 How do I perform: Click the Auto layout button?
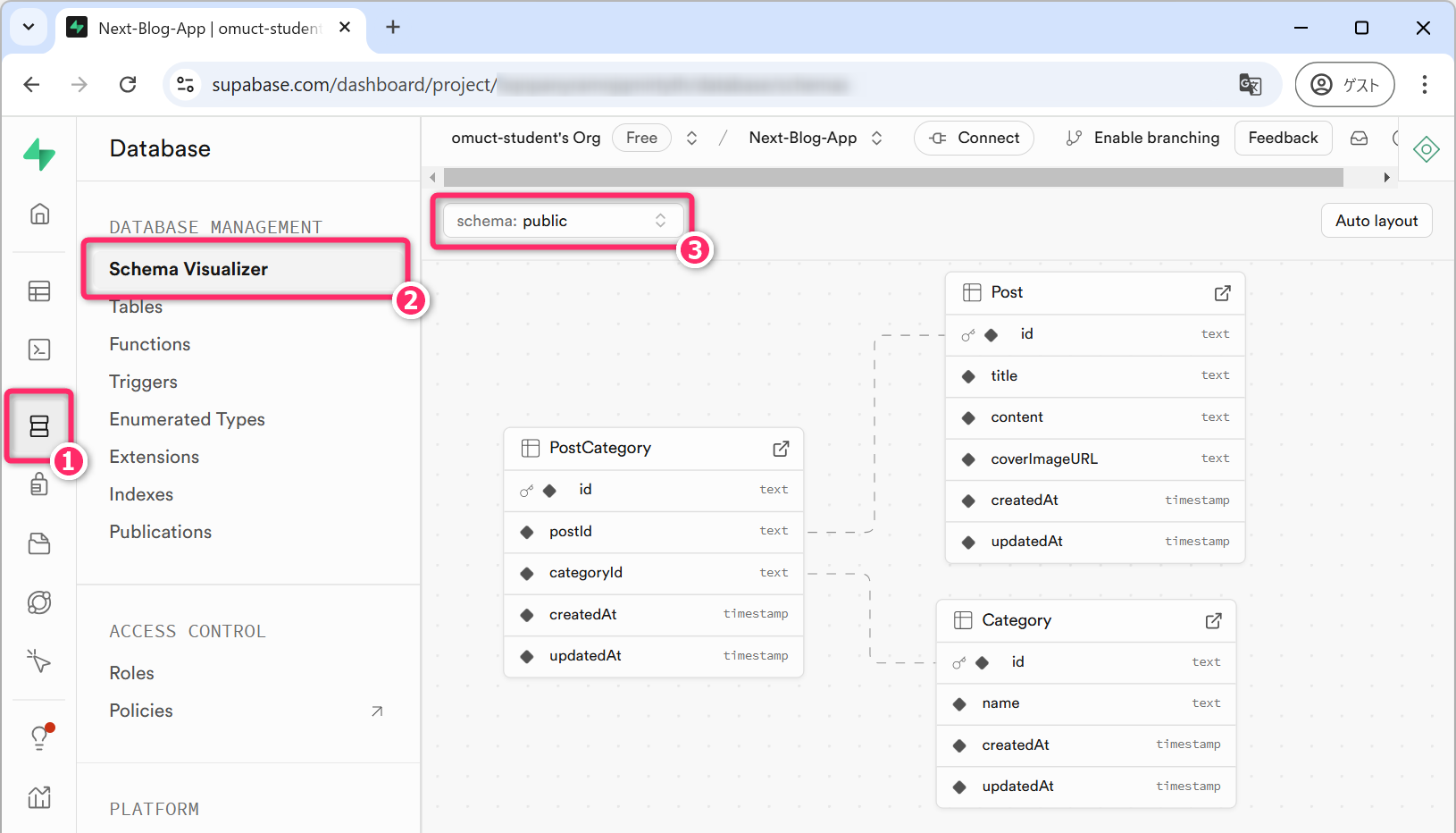[x=1376, y=221]
